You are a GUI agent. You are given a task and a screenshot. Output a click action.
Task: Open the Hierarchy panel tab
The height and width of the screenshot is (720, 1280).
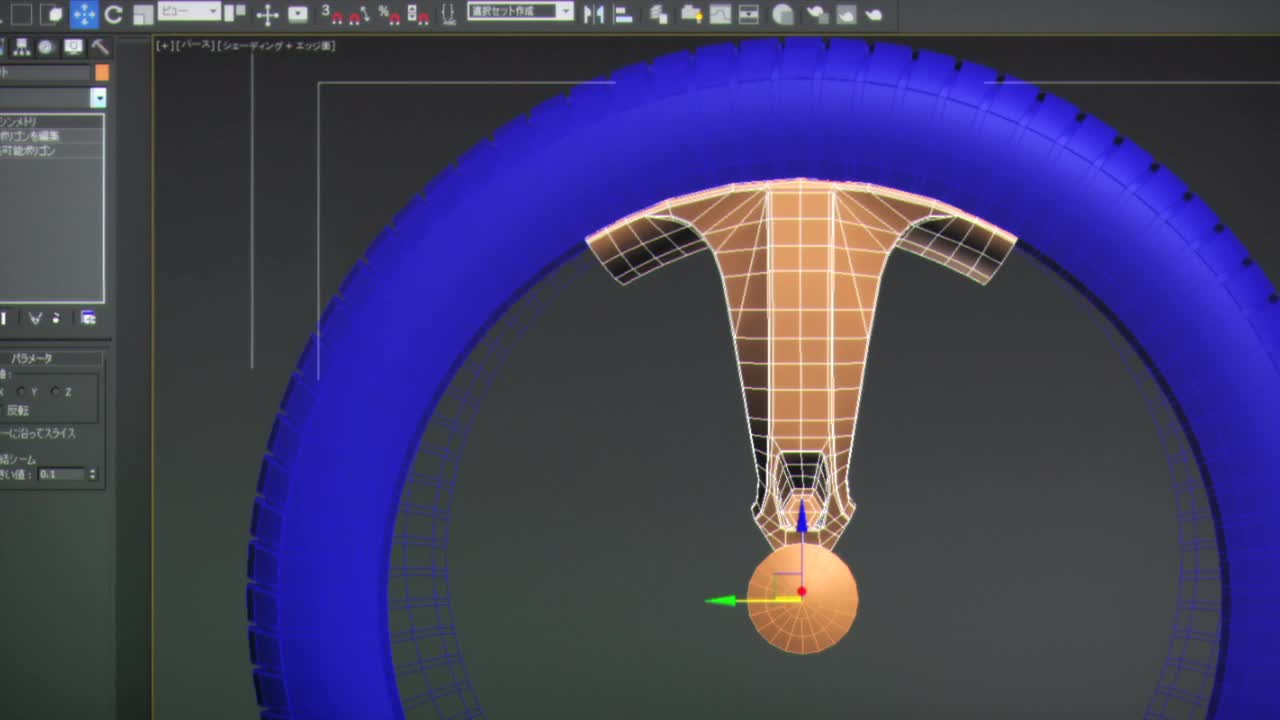[x=21, y=47]
